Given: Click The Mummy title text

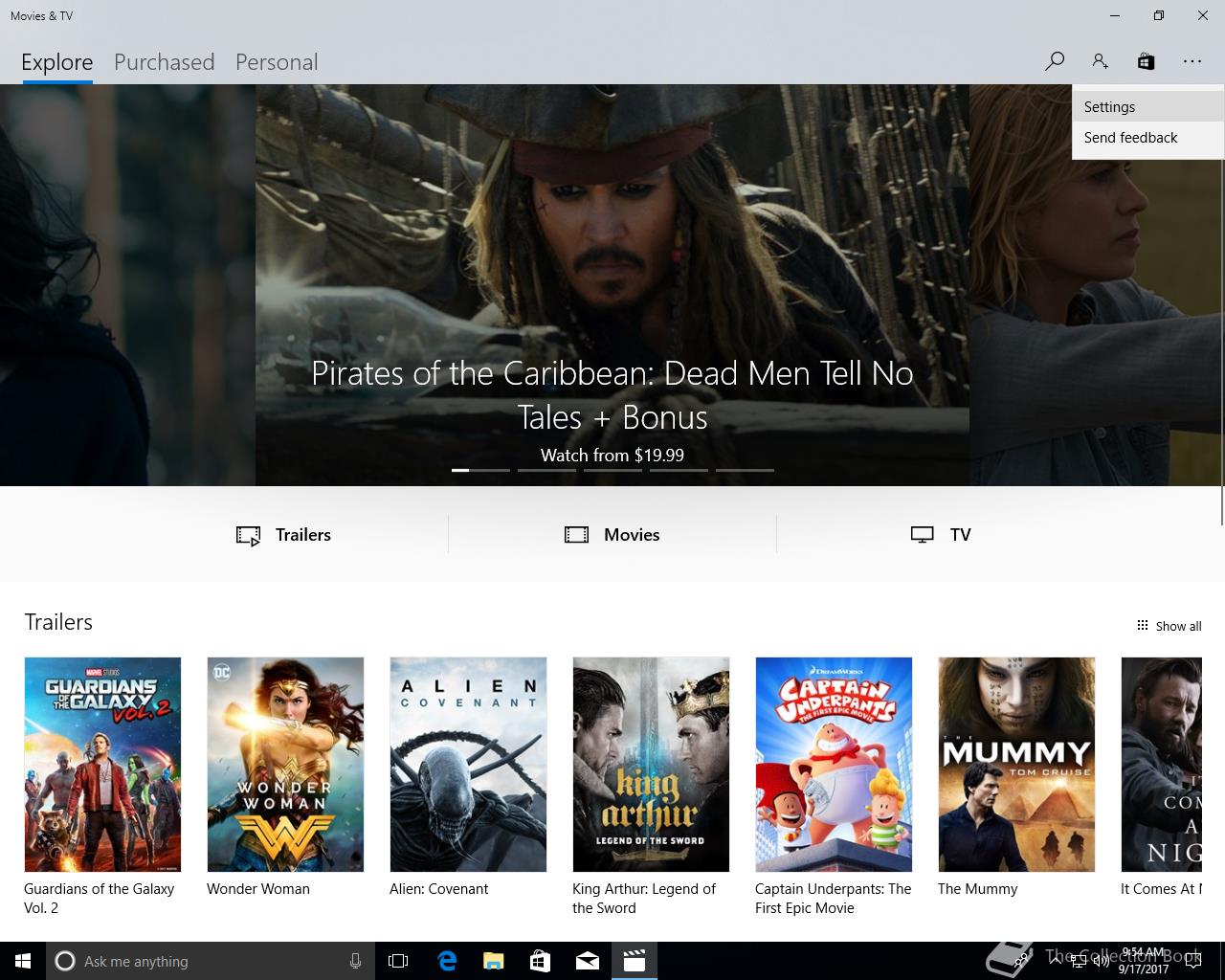Looking at the screenshot, I should coord(977,889).
